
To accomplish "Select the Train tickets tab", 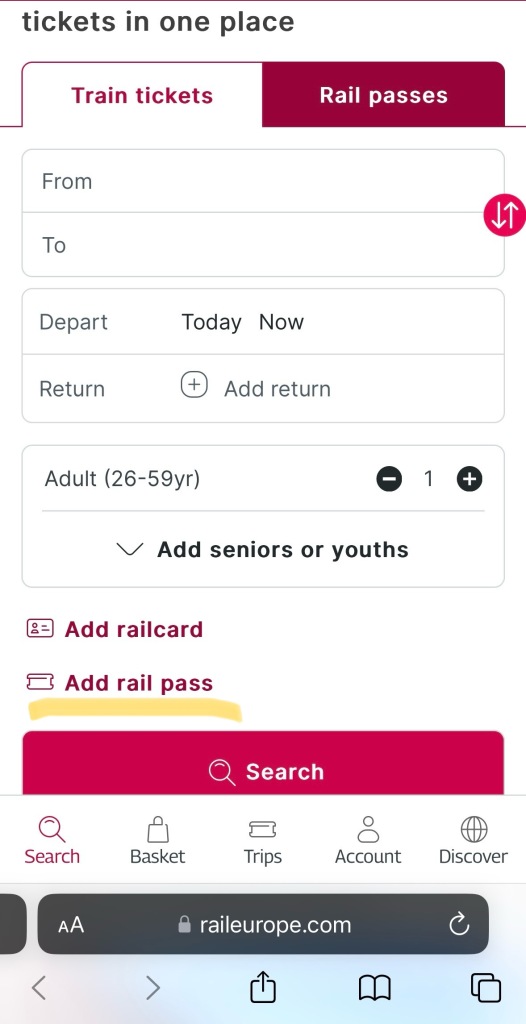I will point(142,95).
